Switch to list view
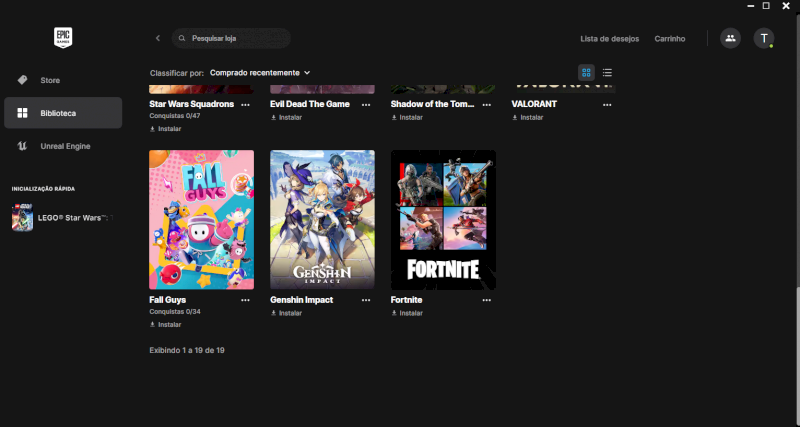The height and width of the screenshot is (427, 800). (x=607, y=72)
